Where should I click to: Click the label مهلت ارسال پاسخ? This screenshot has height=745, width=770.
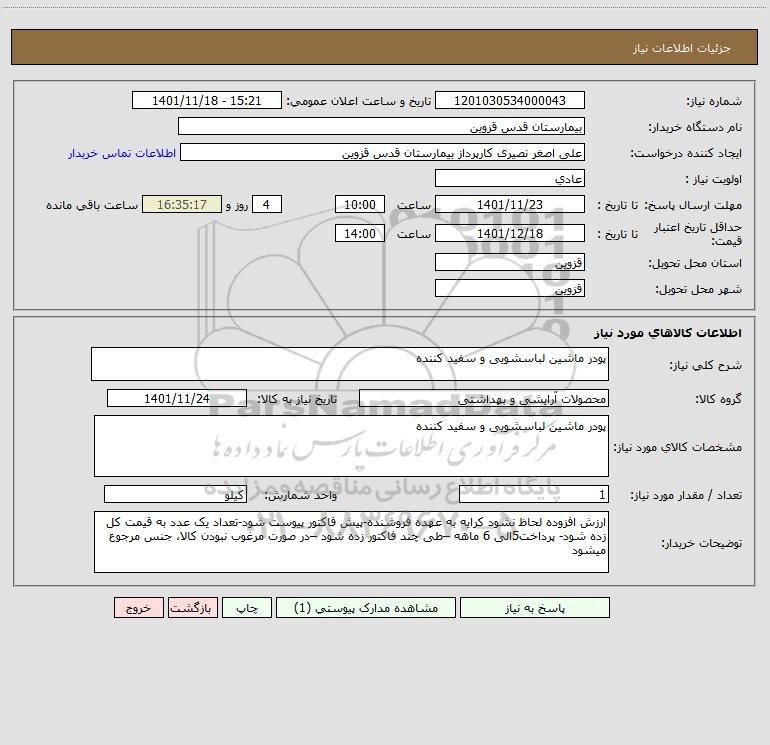693,205
